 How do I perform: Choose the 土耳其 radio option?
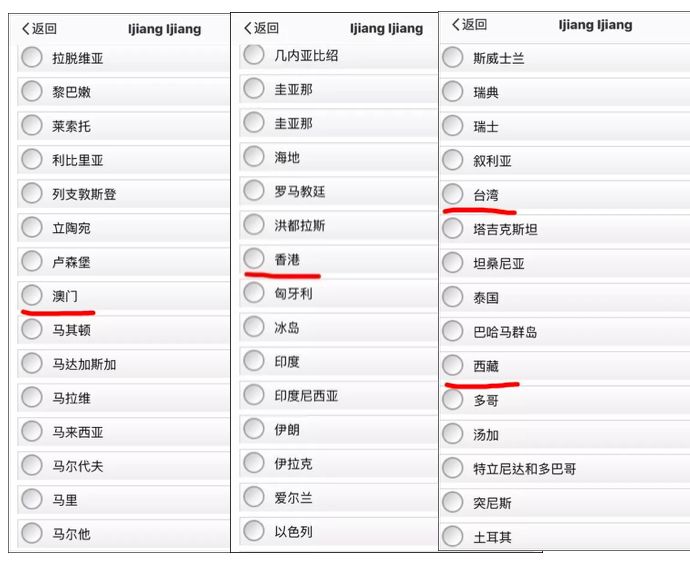453,536
